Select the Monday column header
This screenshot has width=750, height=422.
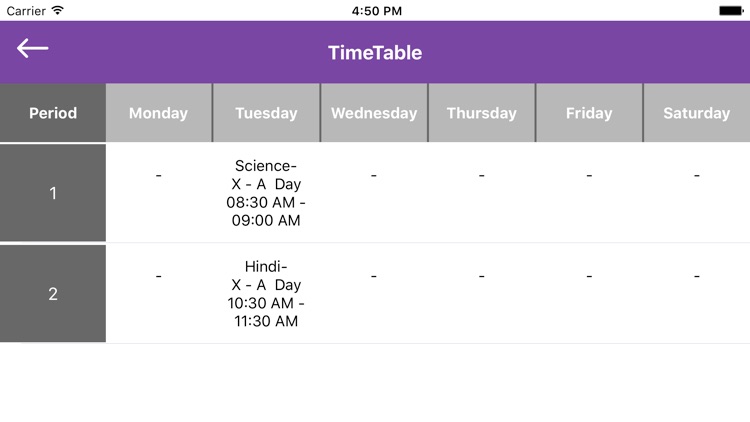pyautogui.click(x=158, y=113)
